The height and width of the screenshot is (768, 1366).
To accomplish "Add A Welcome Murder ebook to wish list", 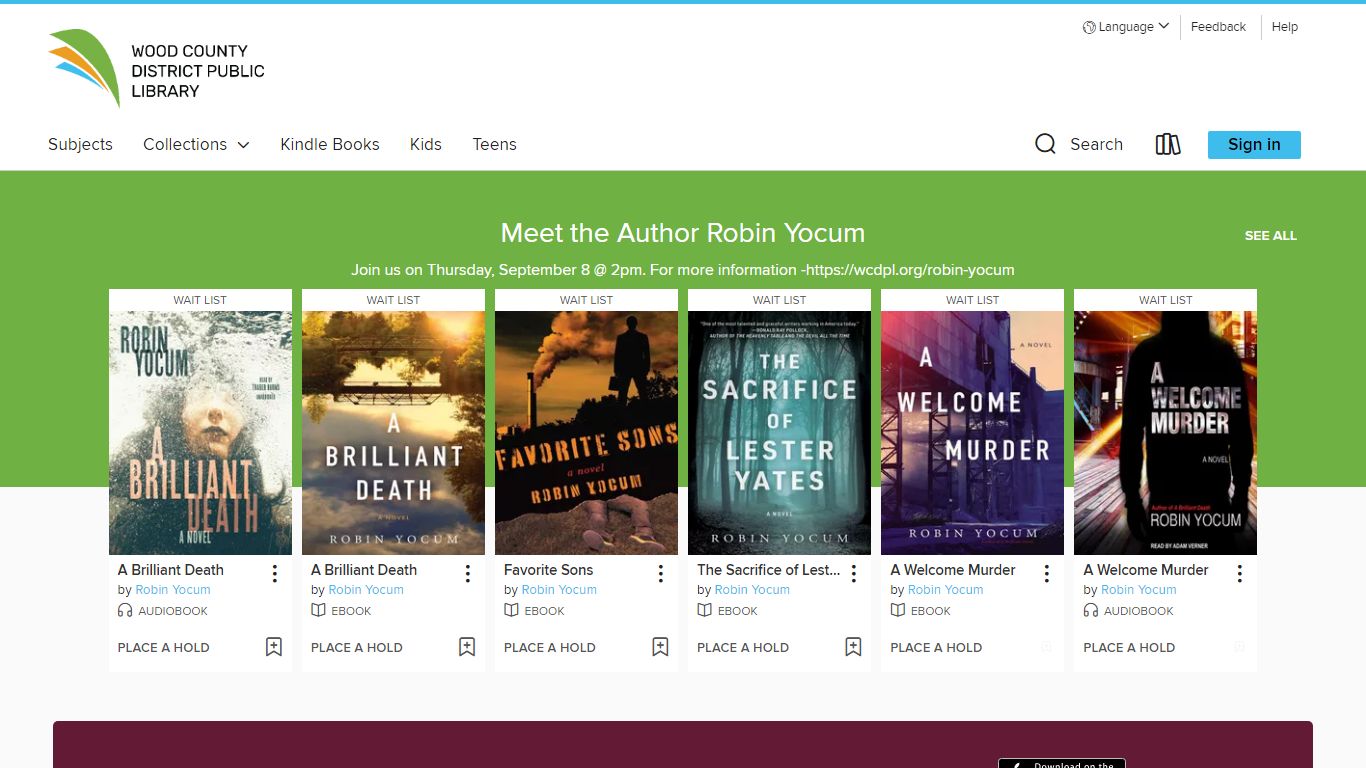I will [x=1046, y=647].
